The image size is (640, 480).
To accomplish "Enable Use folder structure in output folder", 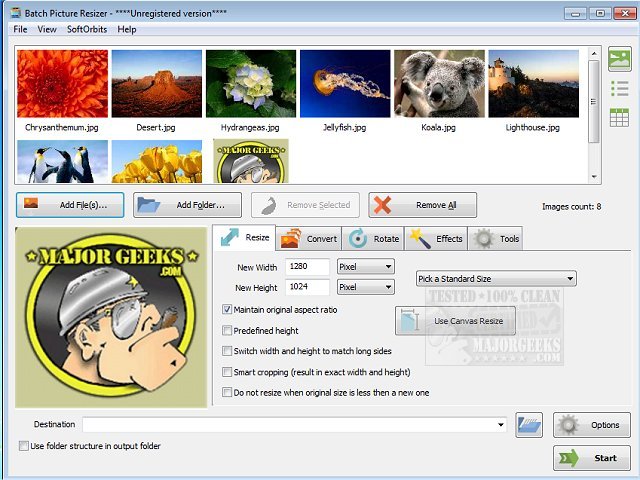I will 24,446.
